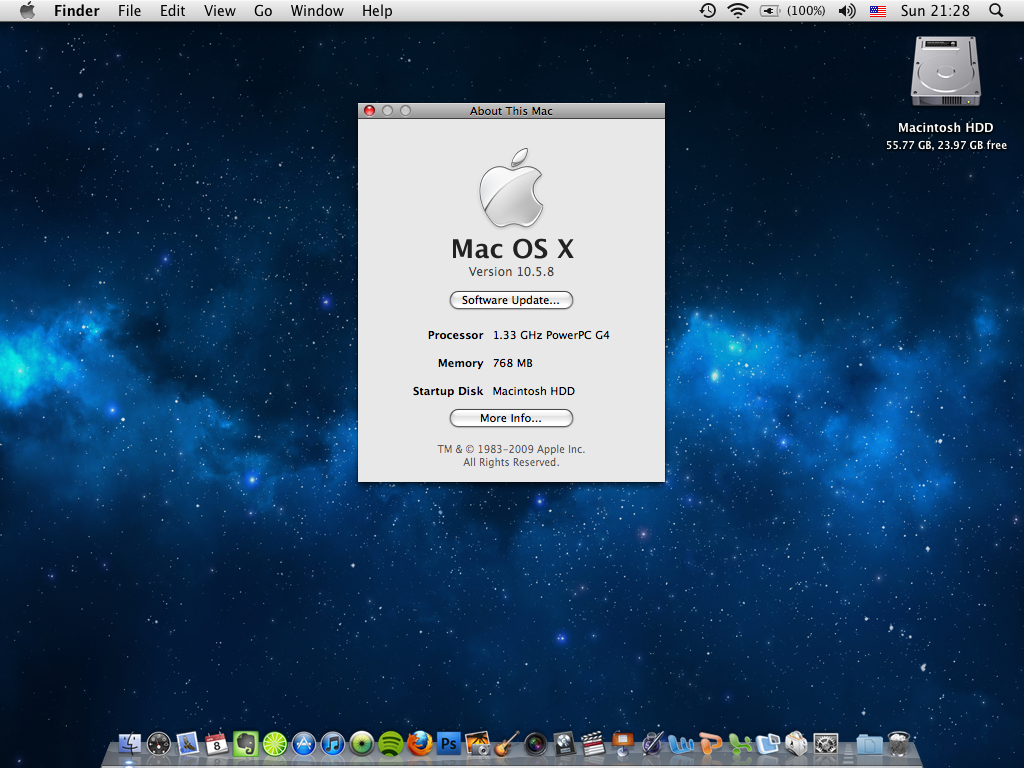Open the US flag input menu
Image resolution: width=1024 pixels, height=768 pixels.
click(878, 10)
